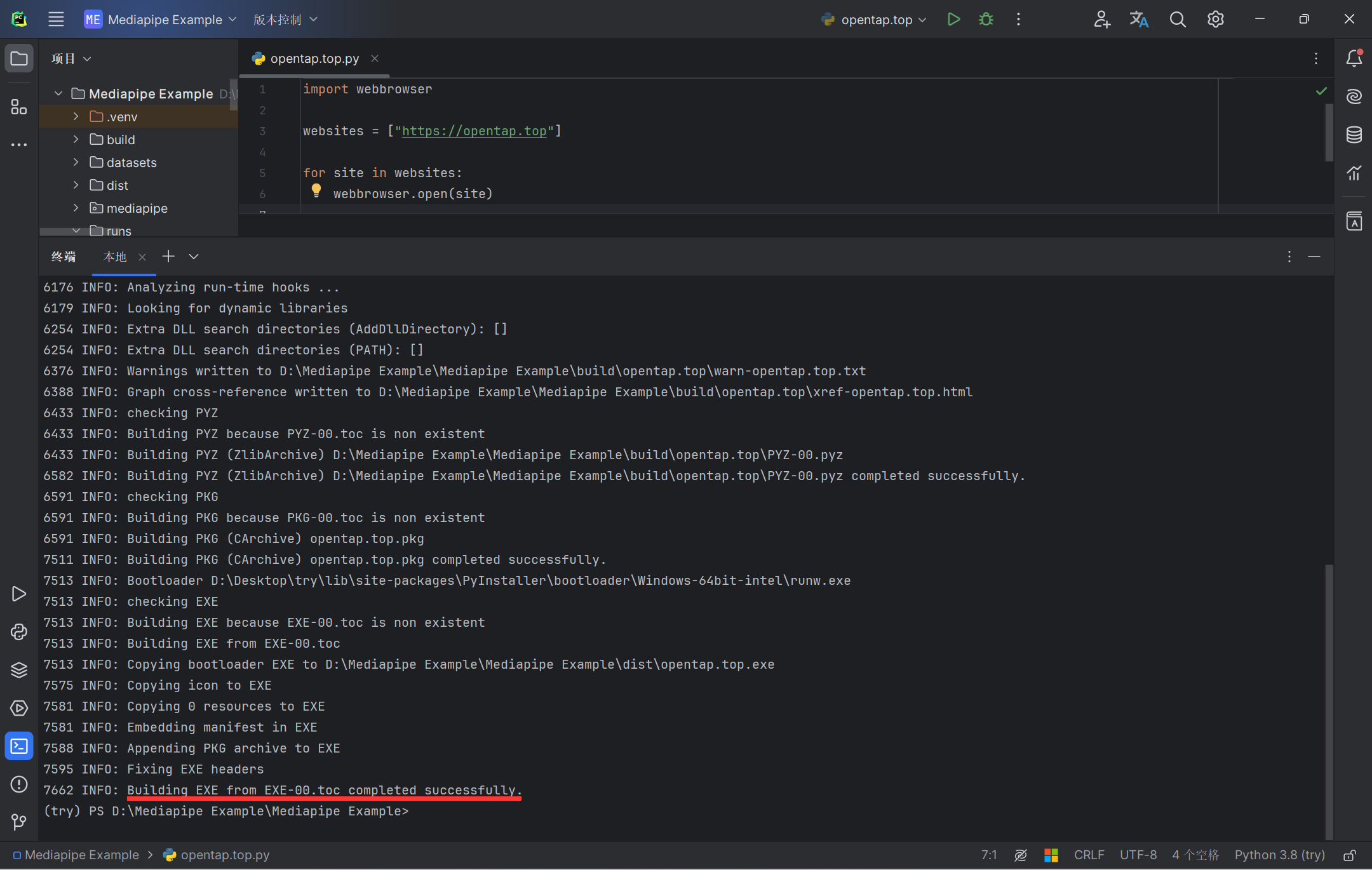Click the crossed-out eye status bar icon
This screenshot has height=870, width=1372.
(1021, 855)
